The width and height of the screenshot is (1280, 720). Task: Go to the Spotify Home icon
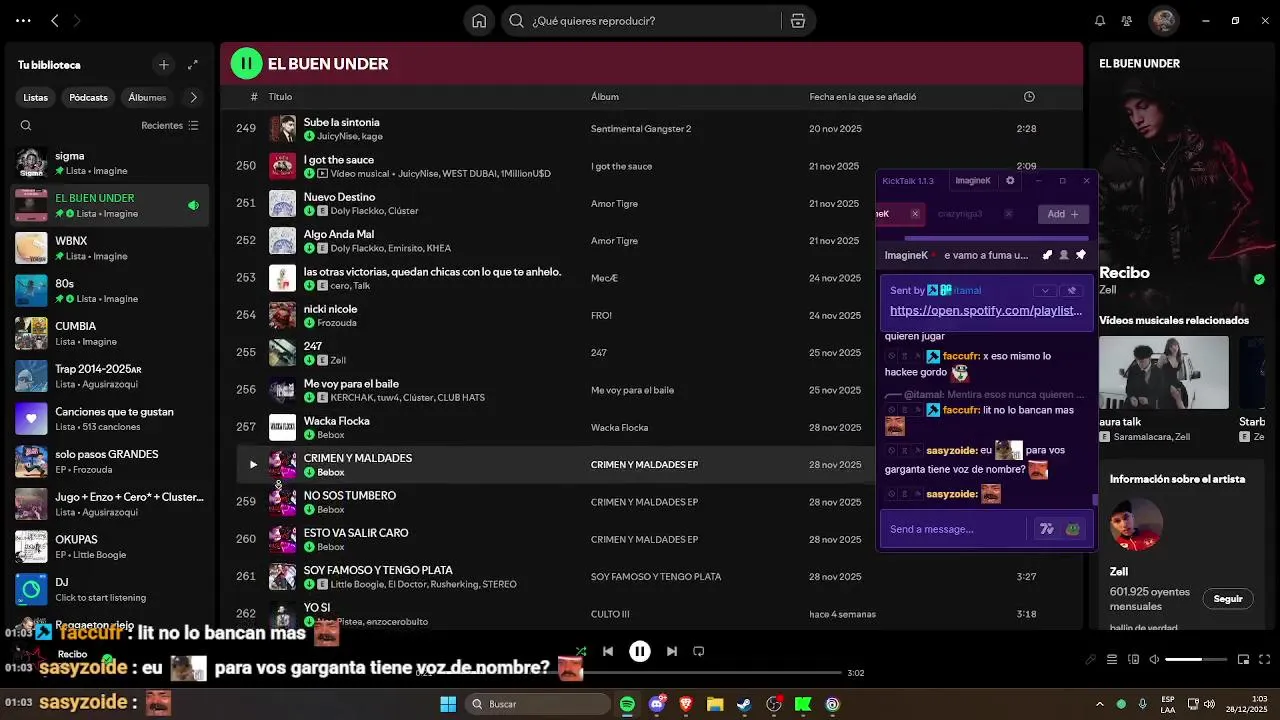point(479,21)
